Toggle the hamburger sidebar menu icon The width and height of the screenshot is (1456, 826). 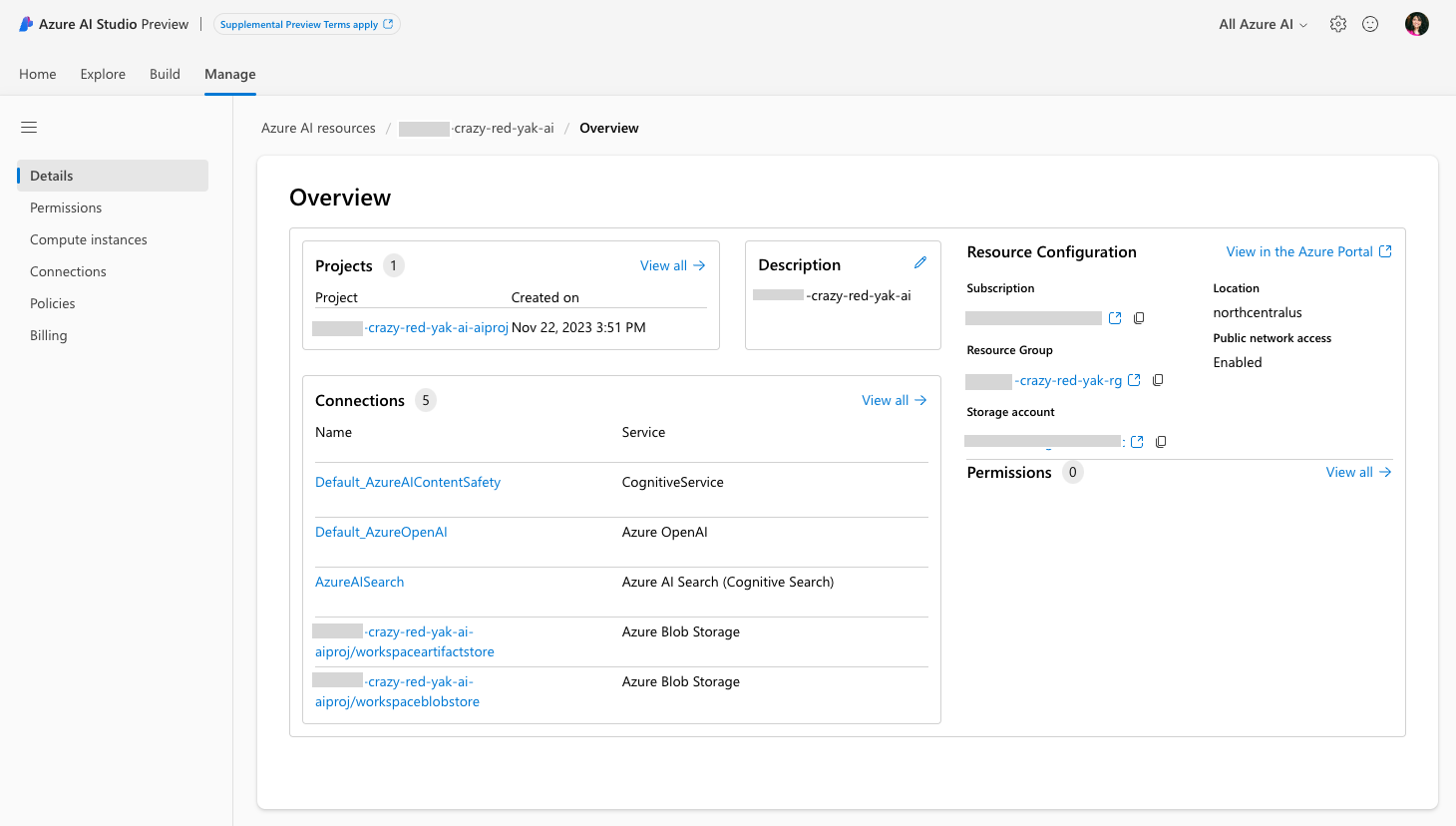[29, 127]
